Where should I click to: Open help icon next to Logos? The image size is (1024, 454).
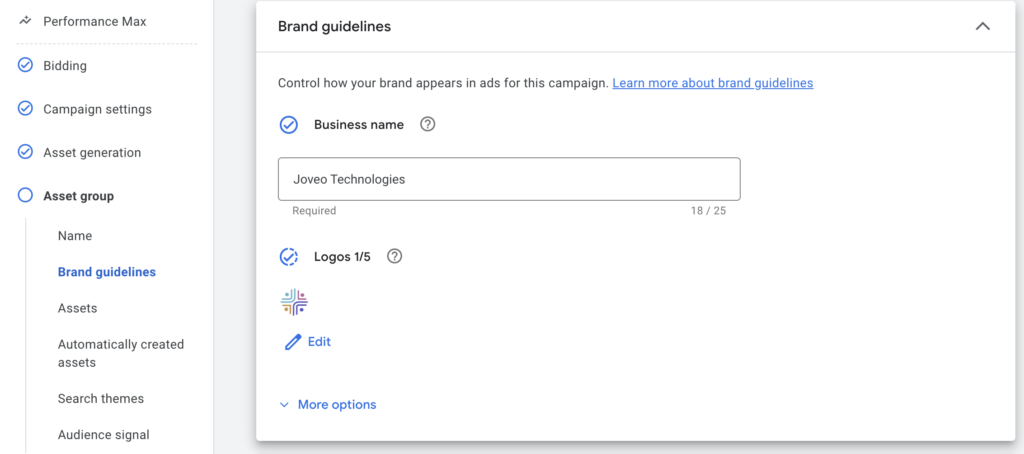(395, 257)
